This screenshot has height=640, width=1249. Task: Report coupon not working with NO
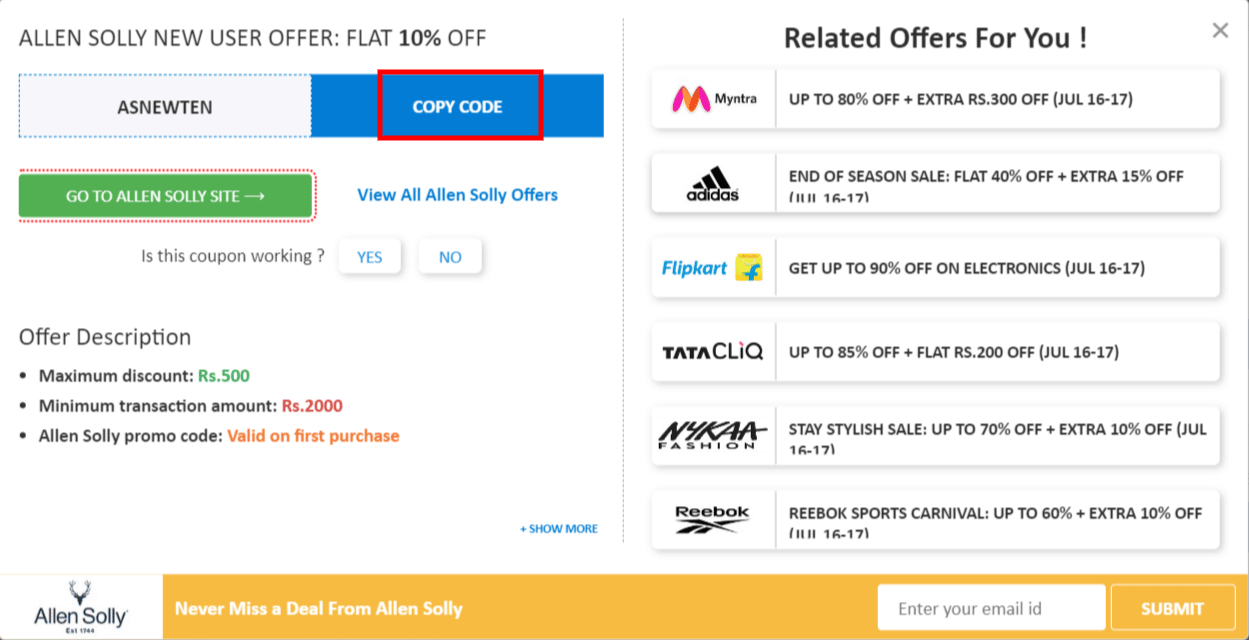click(x=450, y=256)
